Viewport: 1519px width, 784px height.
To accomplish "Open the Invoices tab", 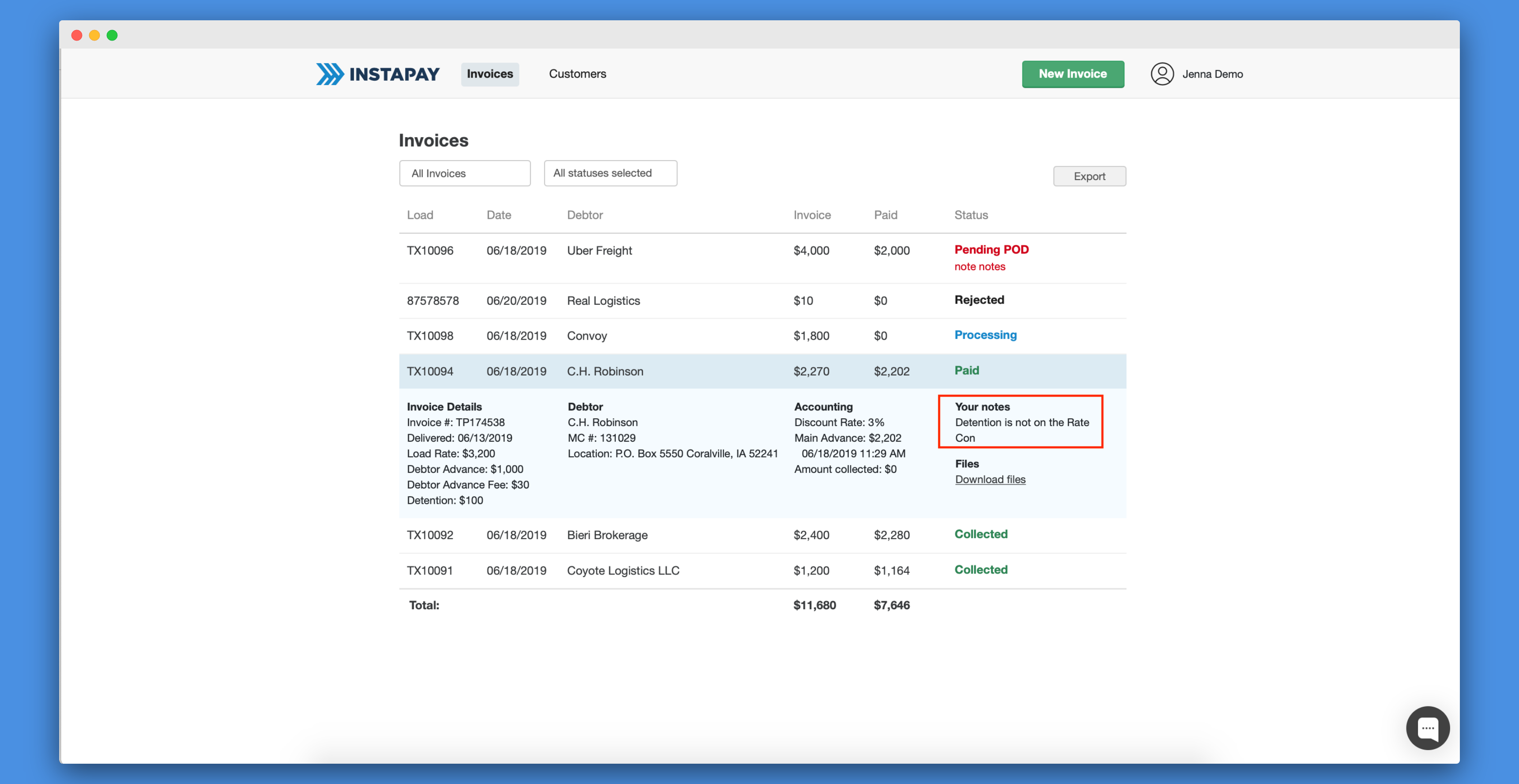I will pos(489,74).
